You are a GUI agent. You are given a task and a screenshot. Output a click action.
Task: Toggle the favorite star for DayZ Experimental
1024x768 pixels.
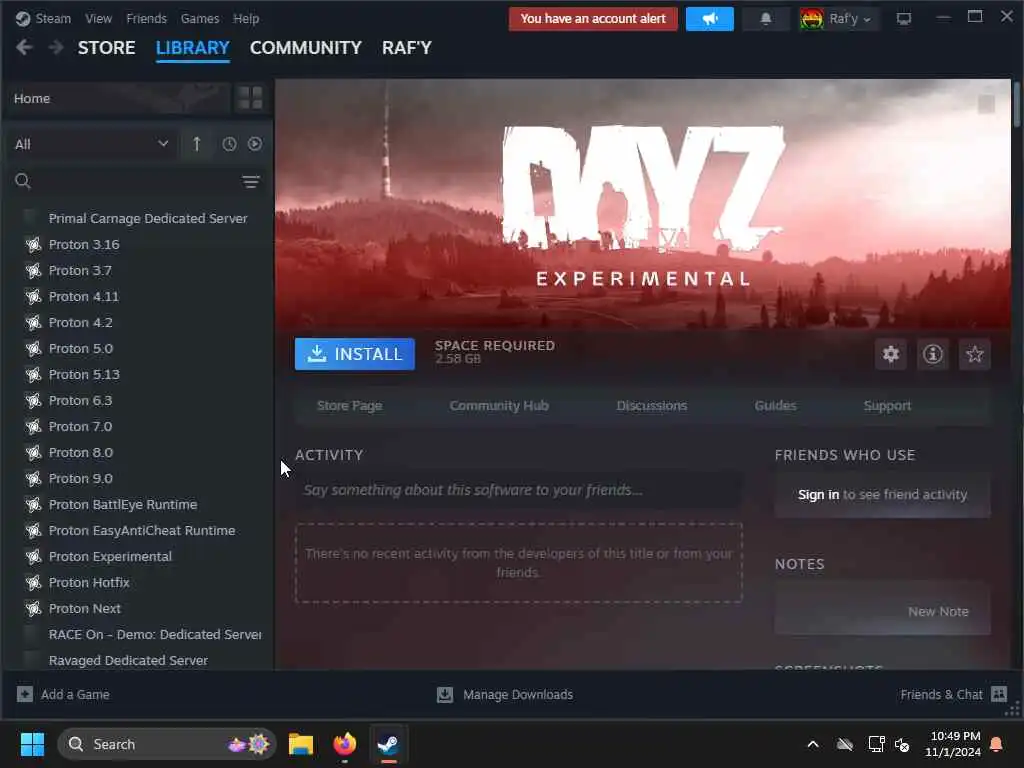(974, 354)
